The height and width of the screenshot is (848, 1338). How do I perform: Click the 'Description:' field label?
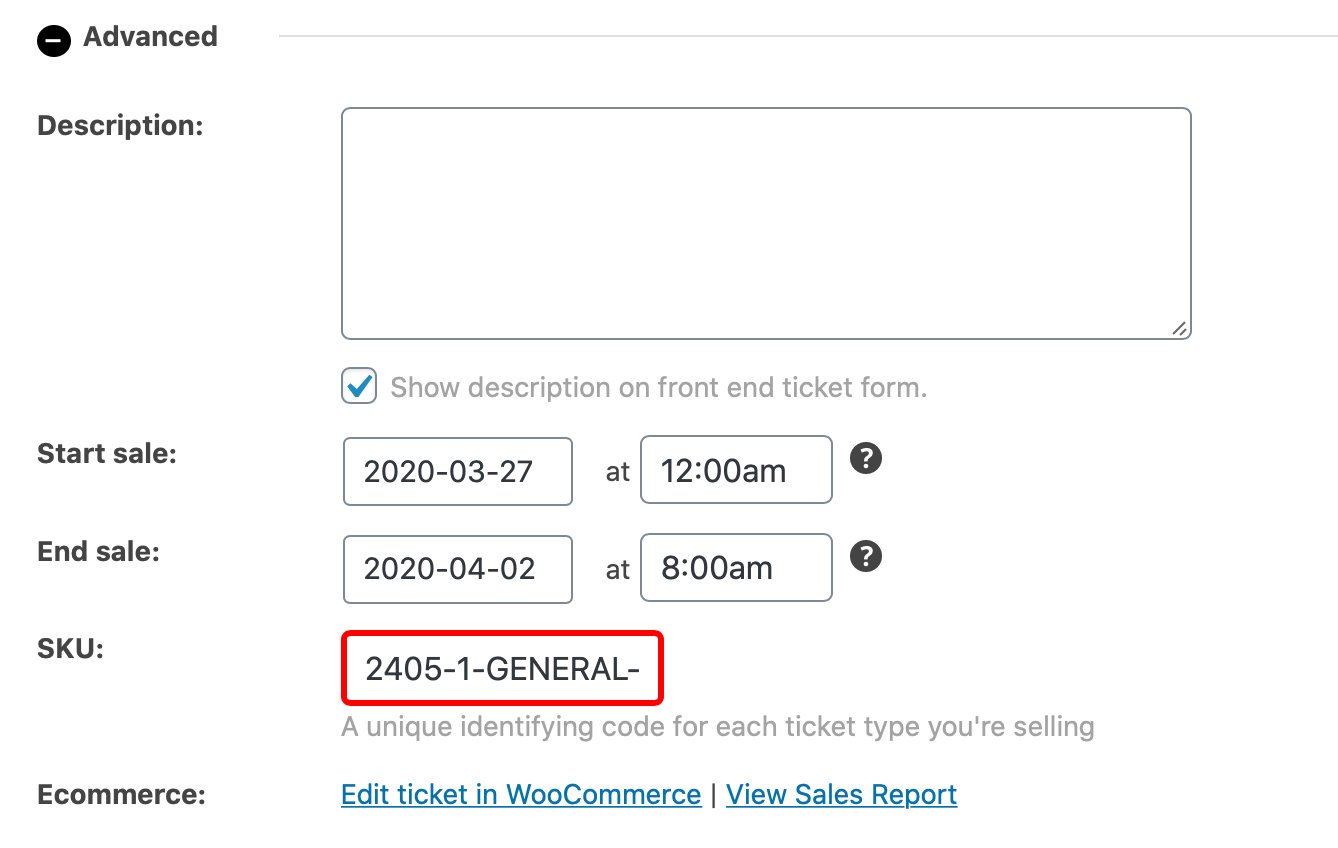[x=120, y=126]
